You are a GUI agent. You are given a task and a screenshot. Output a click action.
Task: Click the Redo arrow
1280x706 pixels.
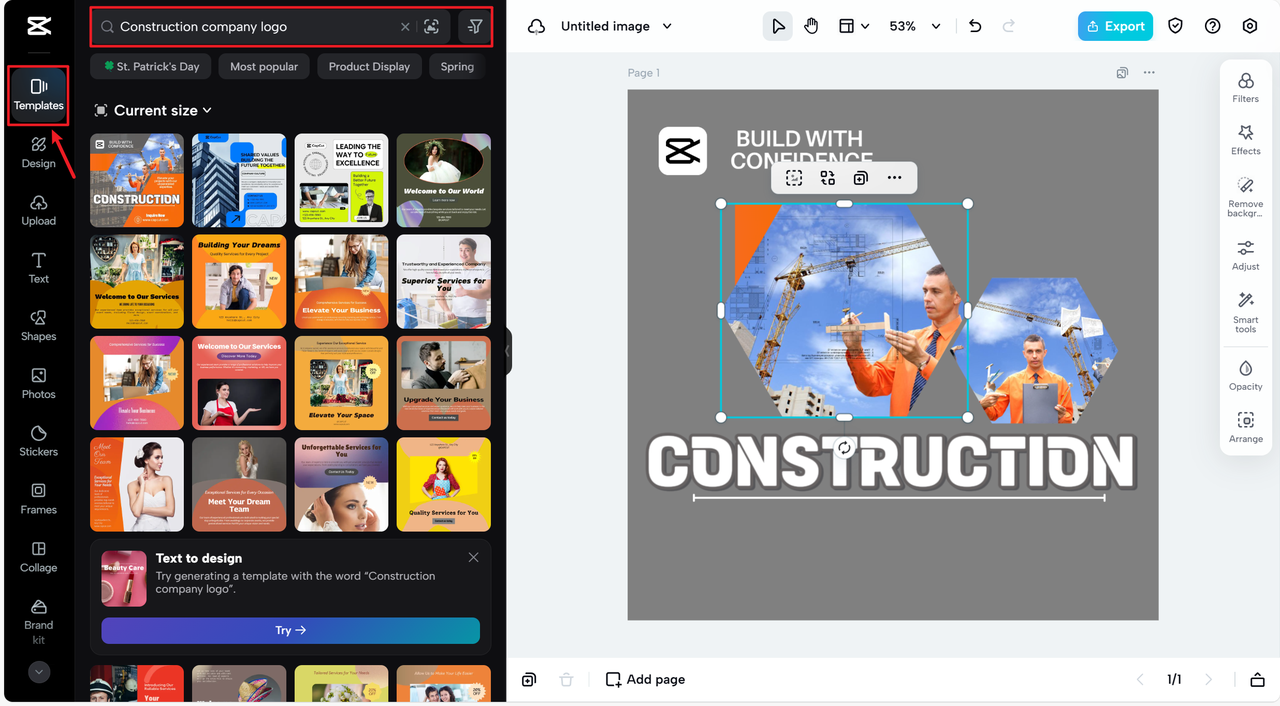pyautogui.click(x=1007, y=27)
